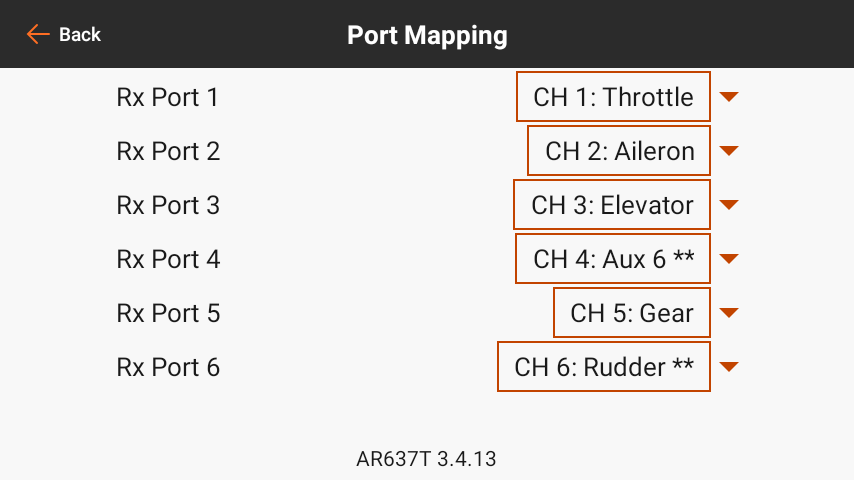Screen dimensions: 854x480
Task: Expand the arrow beside CH 5: Gear
Action: click(x=729, y=313)
